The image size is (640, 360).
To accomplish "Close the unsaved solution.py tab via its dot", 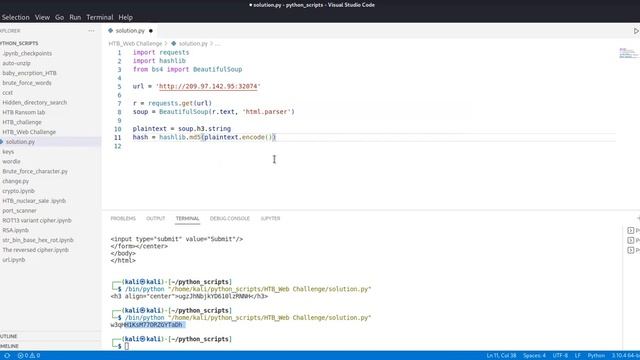I will tap(151, 31).
